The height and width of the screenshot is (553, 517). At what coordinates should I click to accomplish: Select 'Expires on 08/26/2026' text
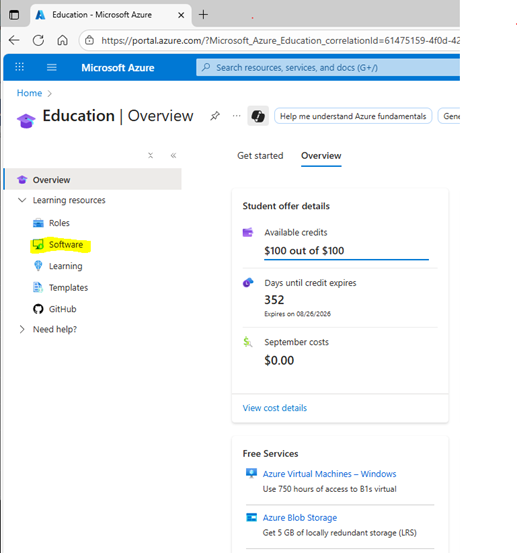pos(298,314)
